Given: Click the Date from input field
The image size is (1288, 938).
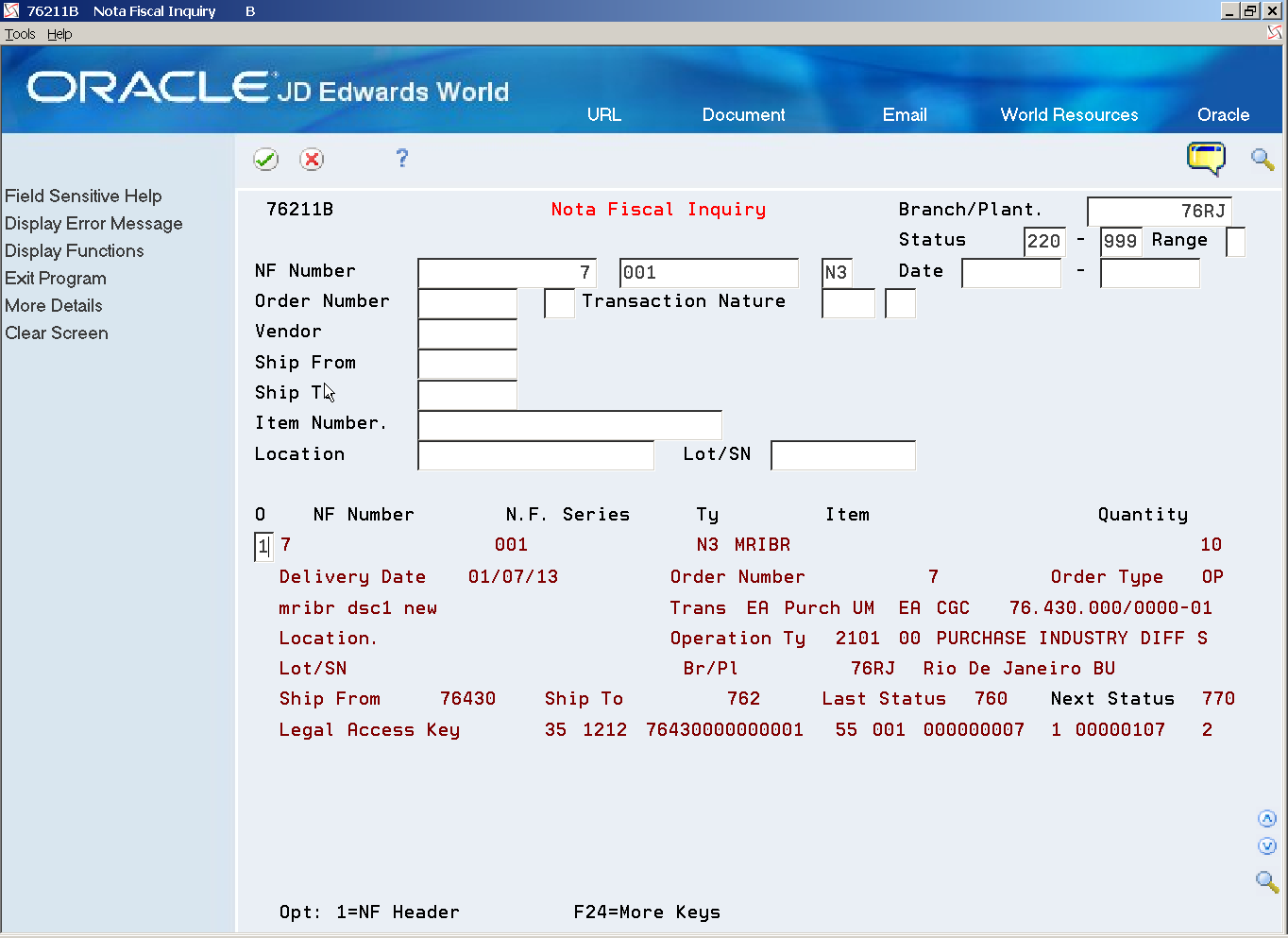Looking at the screenshot, I should tap(1011, 272).
